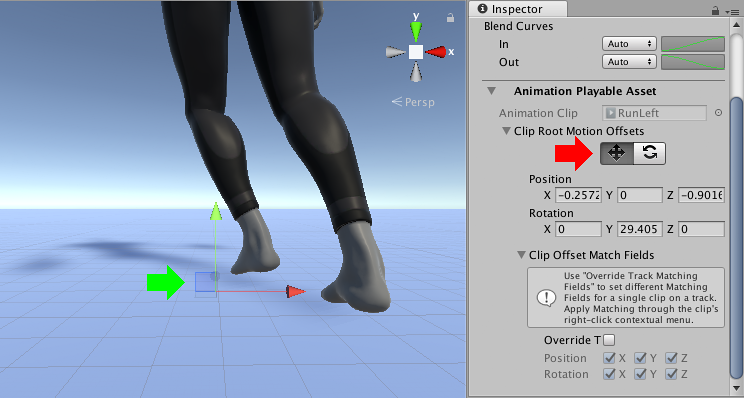Click the green Y axis cone of the orientation gizmo
The image size is (744, 398).
pos(416,31)
